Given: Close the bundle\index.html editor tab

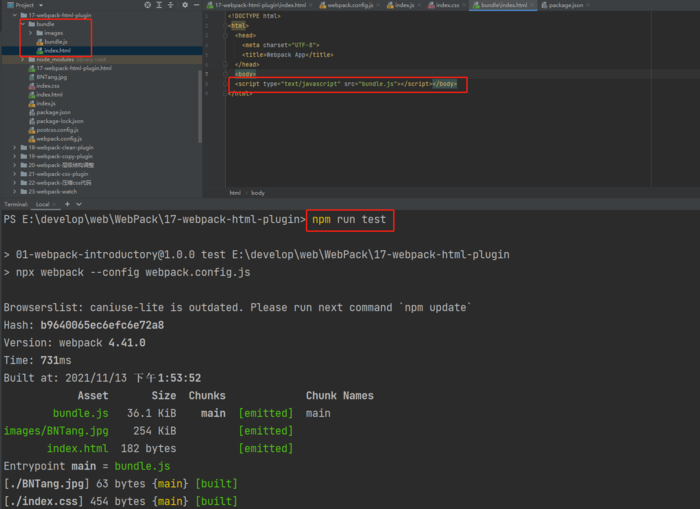Looking at the screenshot, I should (532, 5).
